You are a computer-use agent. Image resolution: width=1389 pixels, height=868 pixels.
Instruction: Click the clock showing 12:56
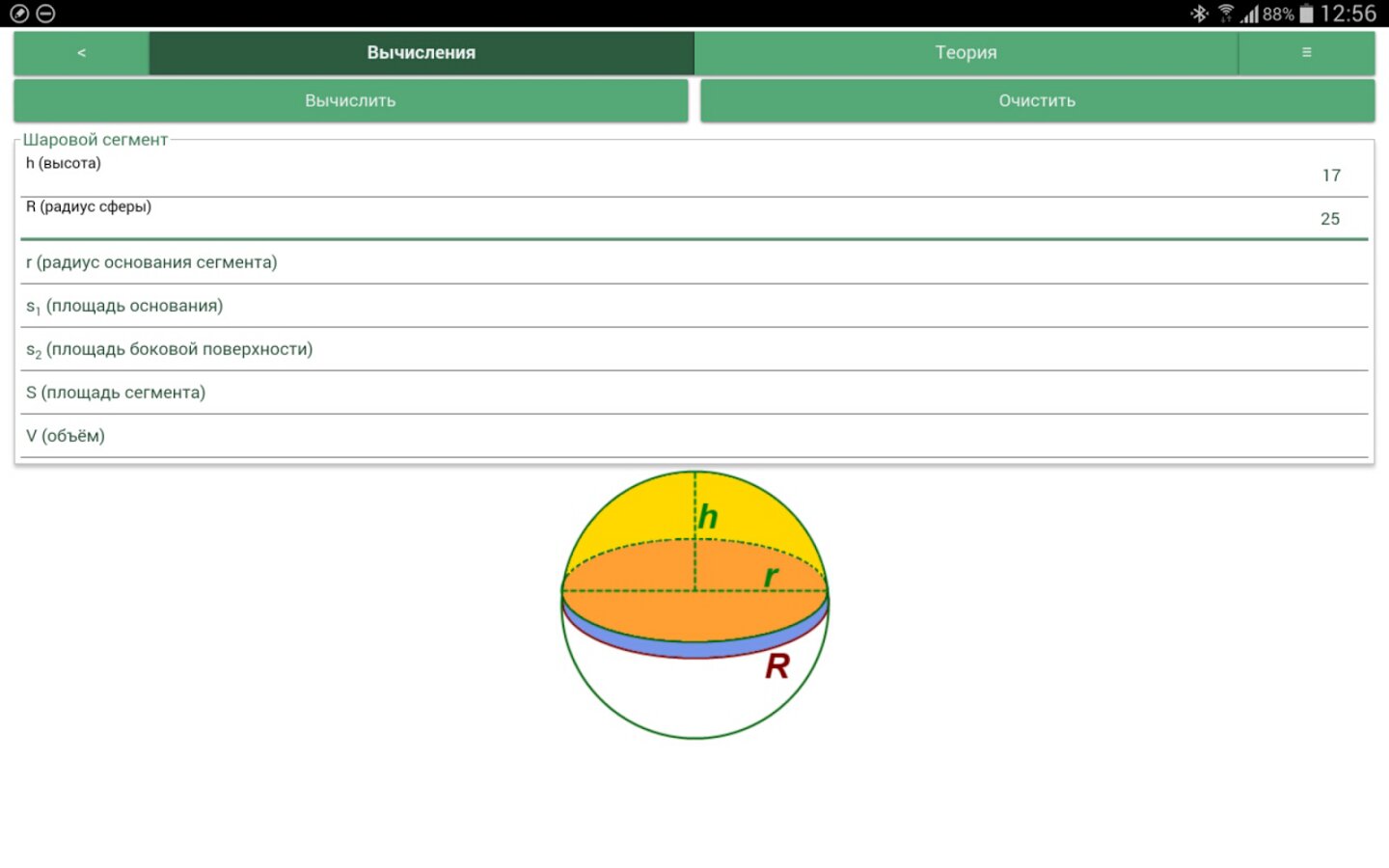pyautogui.click(x=1348, y=14)
